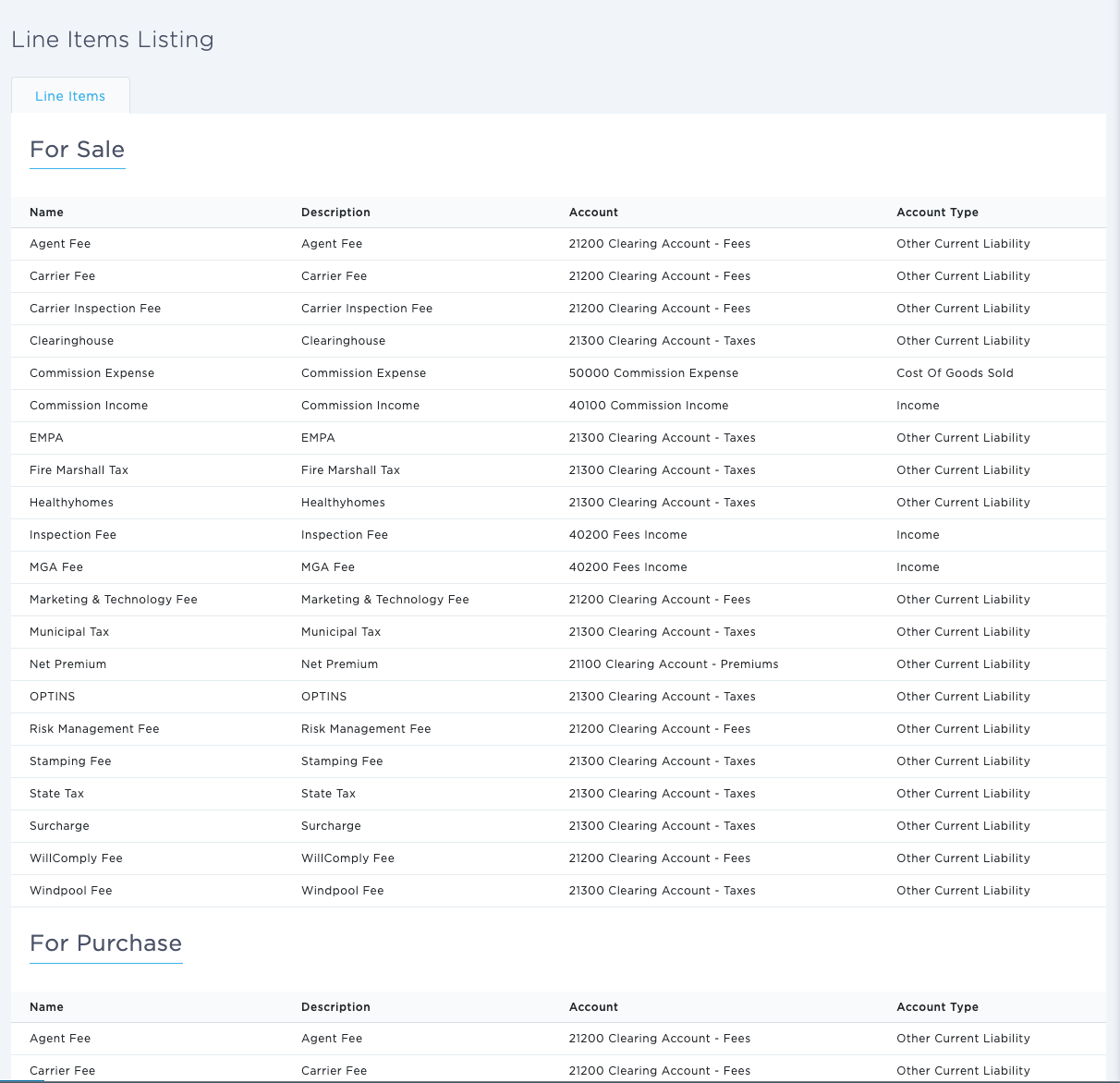Click account type in Net Premium row

pyautogui.click(x=963, y=664)
